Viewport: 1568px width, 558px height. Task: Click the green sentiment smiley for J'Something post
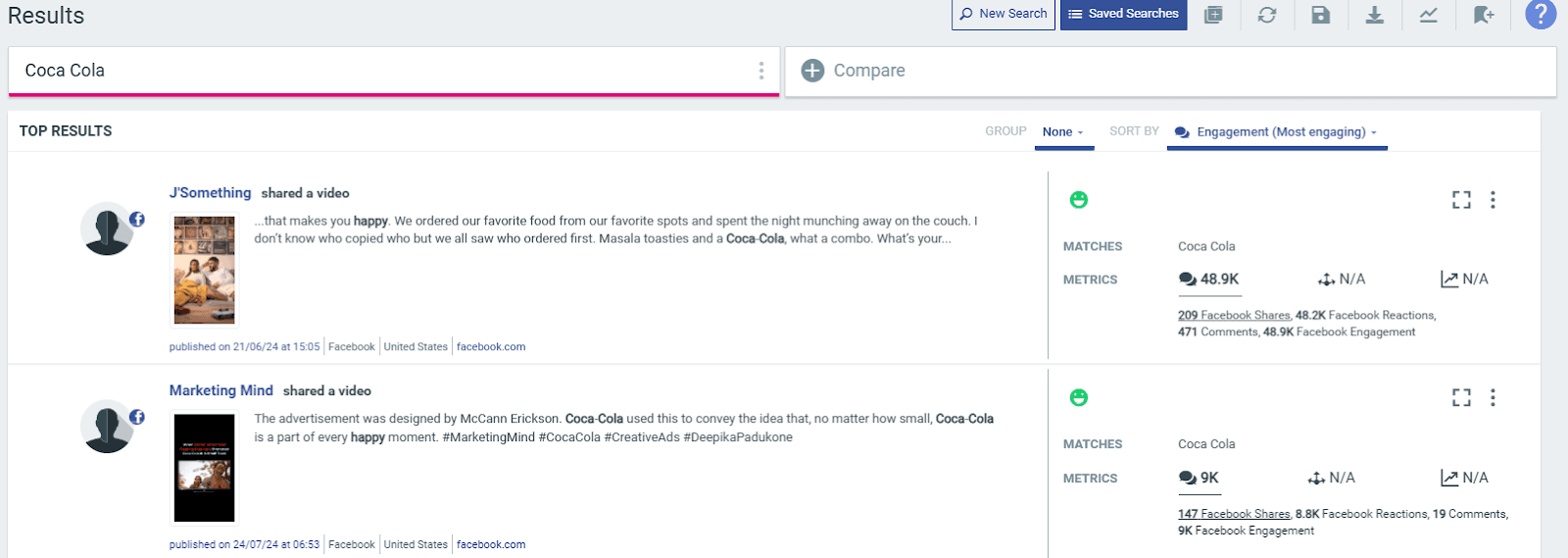point(1079,200)
